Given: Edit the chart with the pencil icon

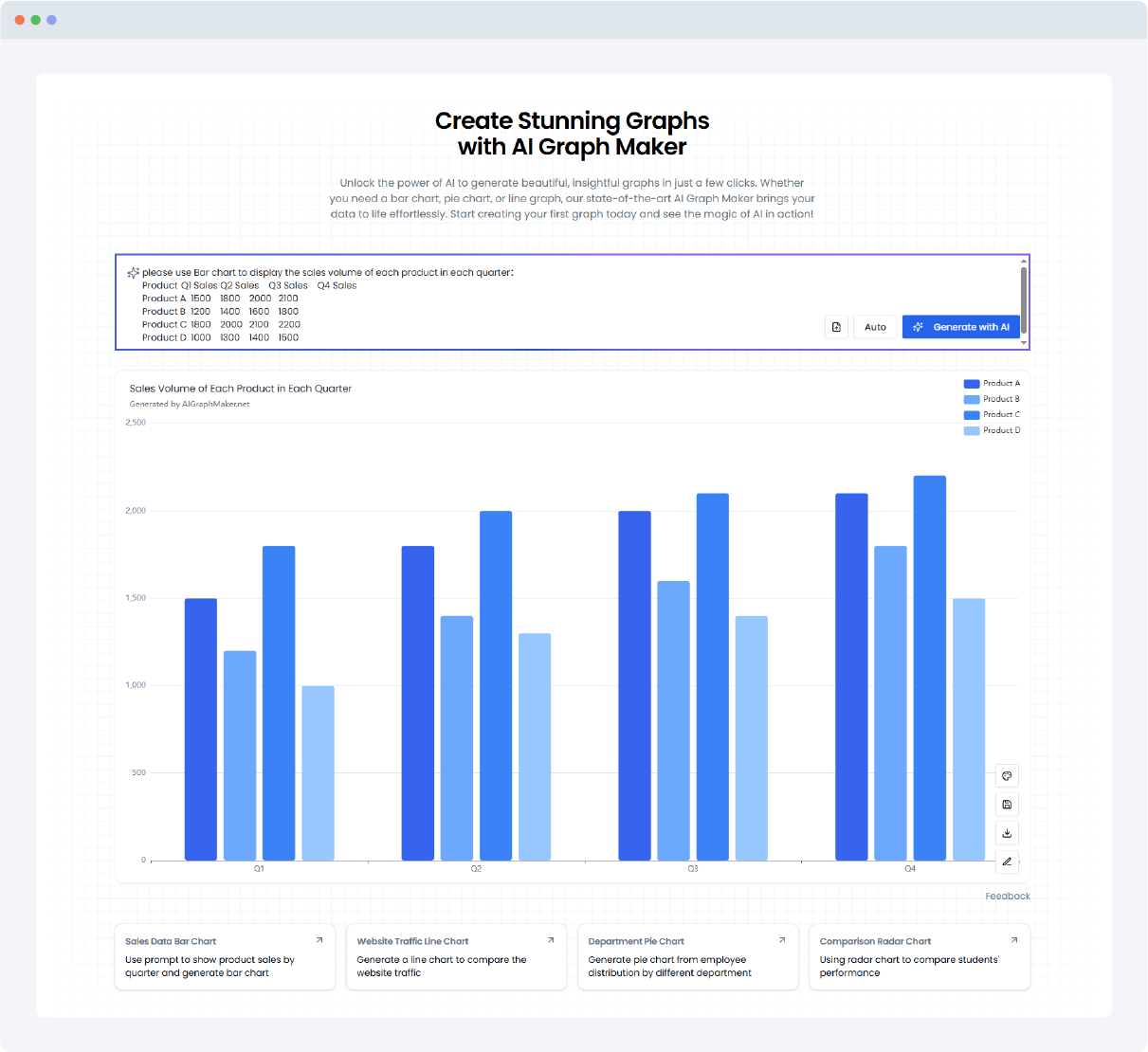Looking at the screenshot, I should pos(1007,862).
